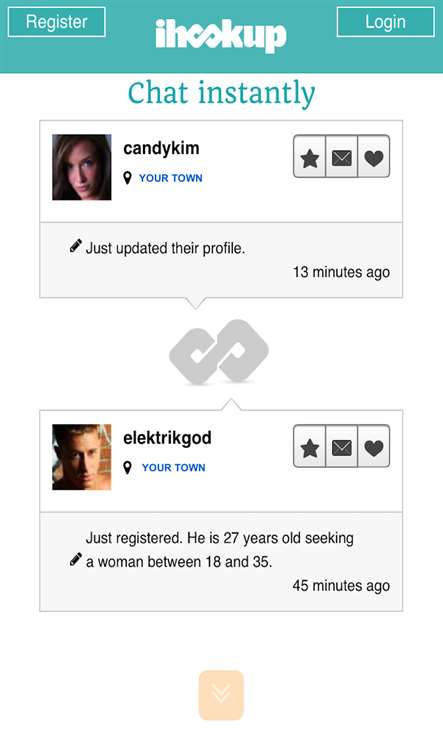Open the envelope icon for elektrikgod
This screenshot has width=443, height=738.
[x=342, y=446]
